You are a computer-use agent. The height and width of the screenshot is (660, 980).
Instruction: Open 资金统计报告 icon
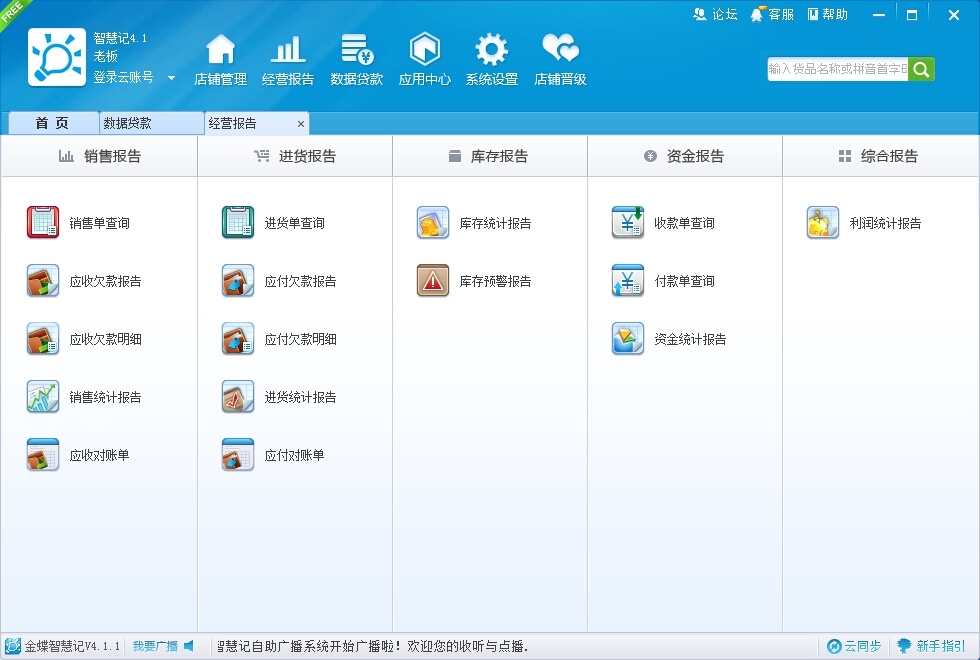(x=628, y=339)
